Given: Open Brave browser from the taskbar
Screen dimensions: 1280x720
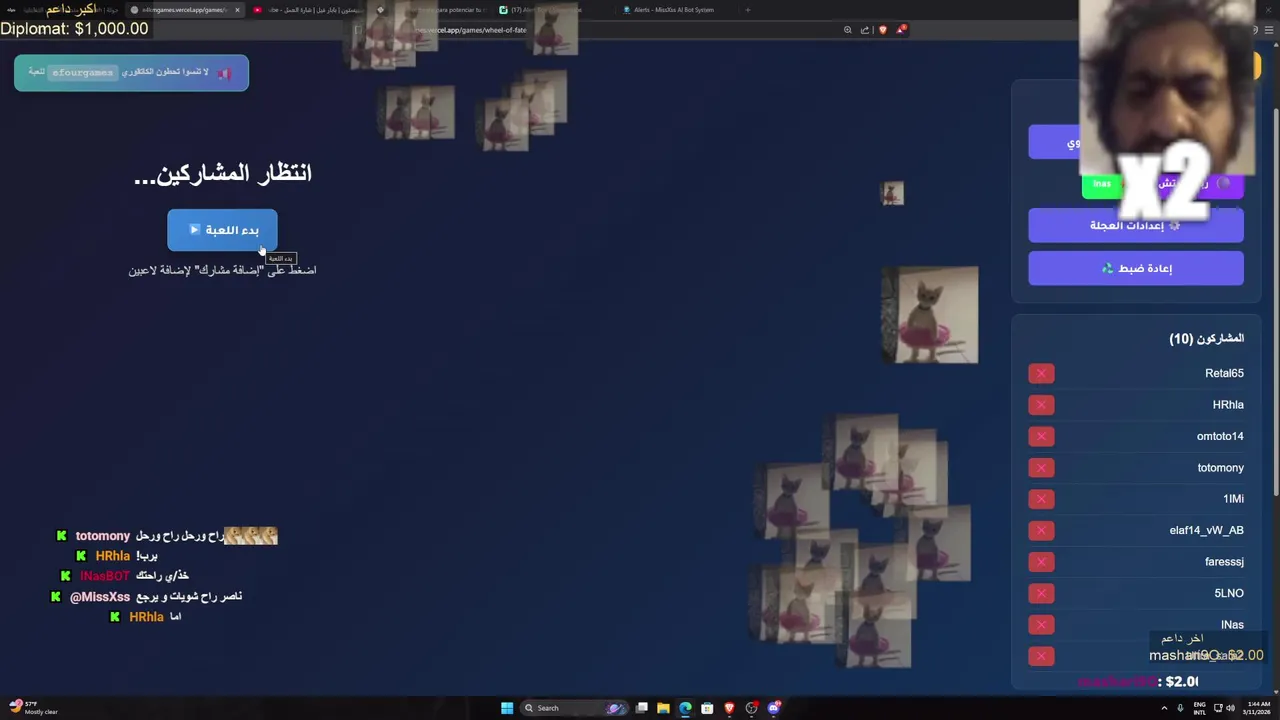Looking at the screenshot, I should pos(729,708).
